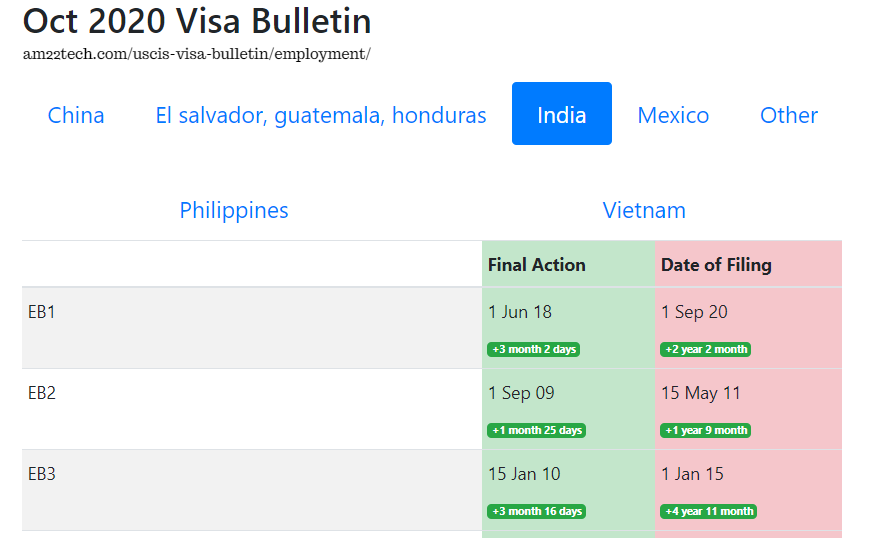Screen dimensions: 874x538
Task: Click the +1 month 25 days badge
Action: coord(536,430)
